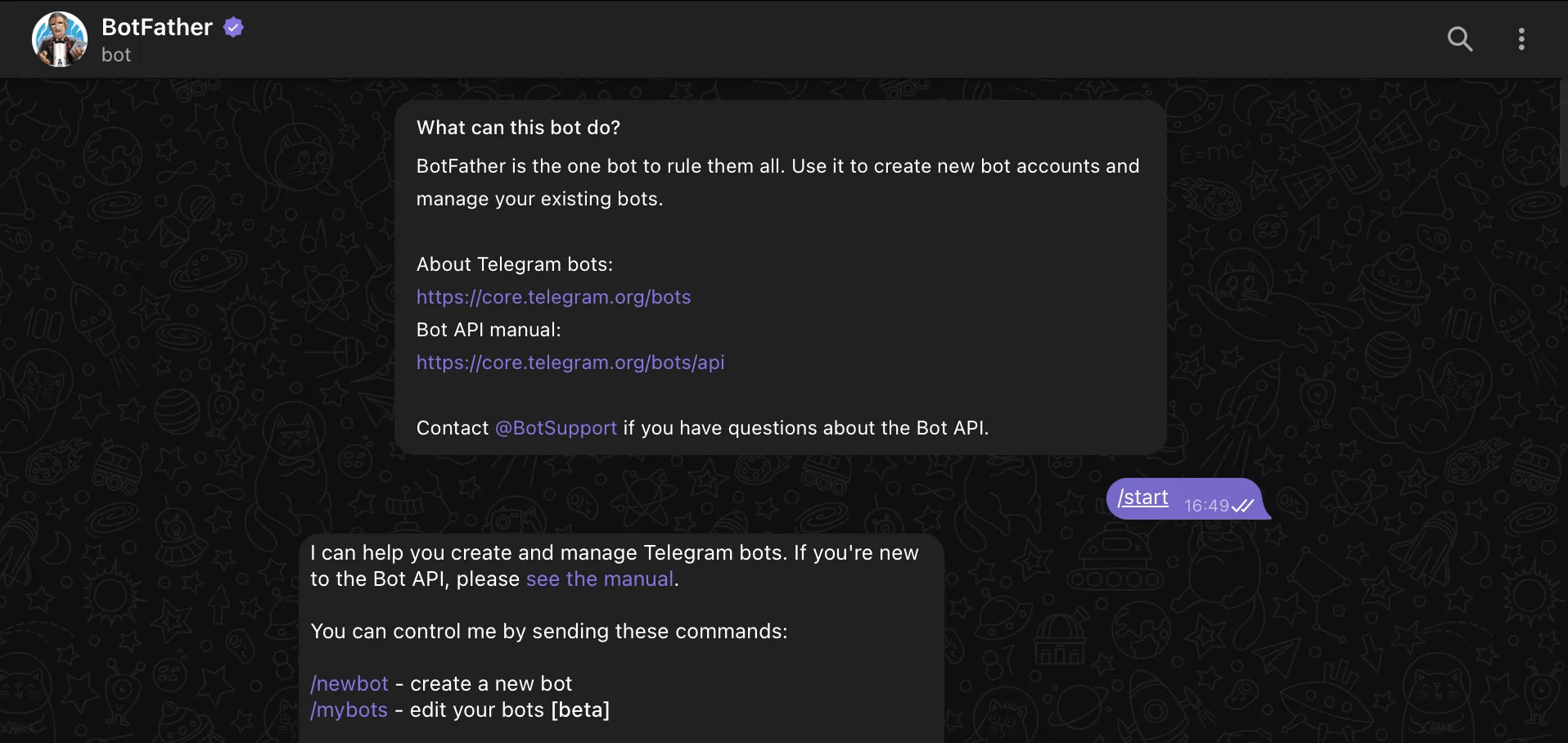Select the 'What can this bot do?' heading

518,127
